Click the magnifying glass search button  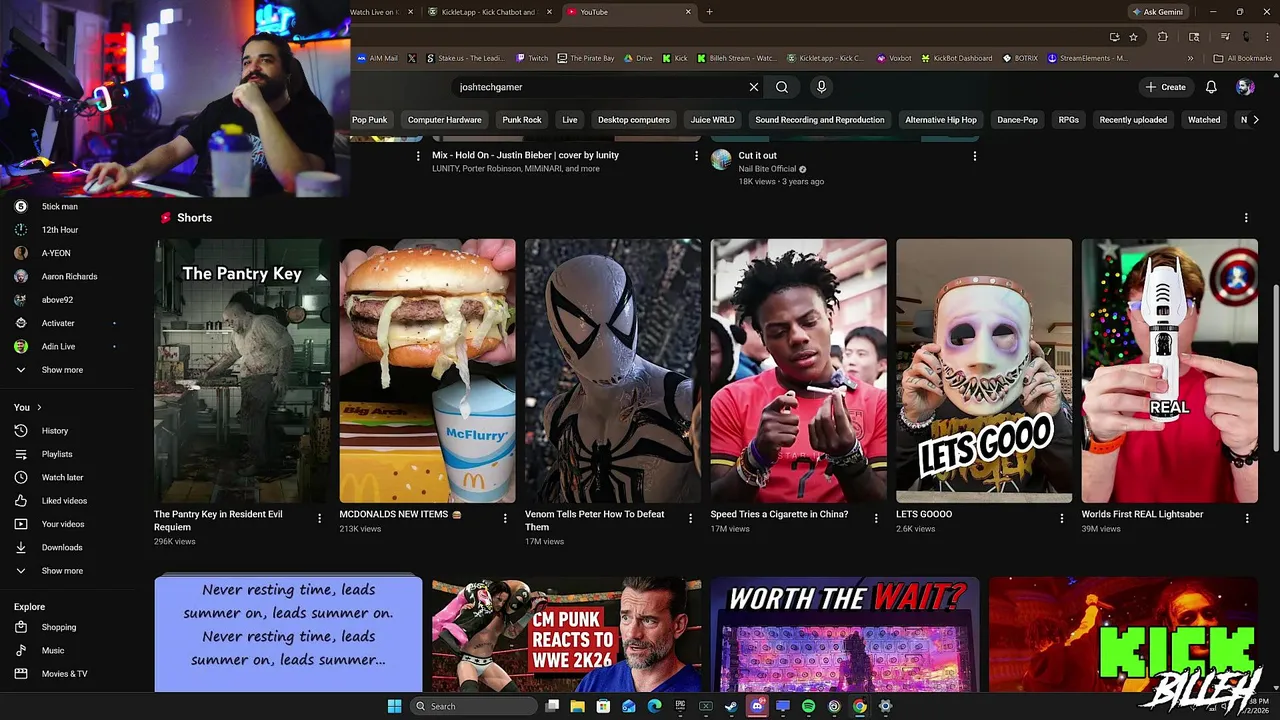click(x=782, y=87)
